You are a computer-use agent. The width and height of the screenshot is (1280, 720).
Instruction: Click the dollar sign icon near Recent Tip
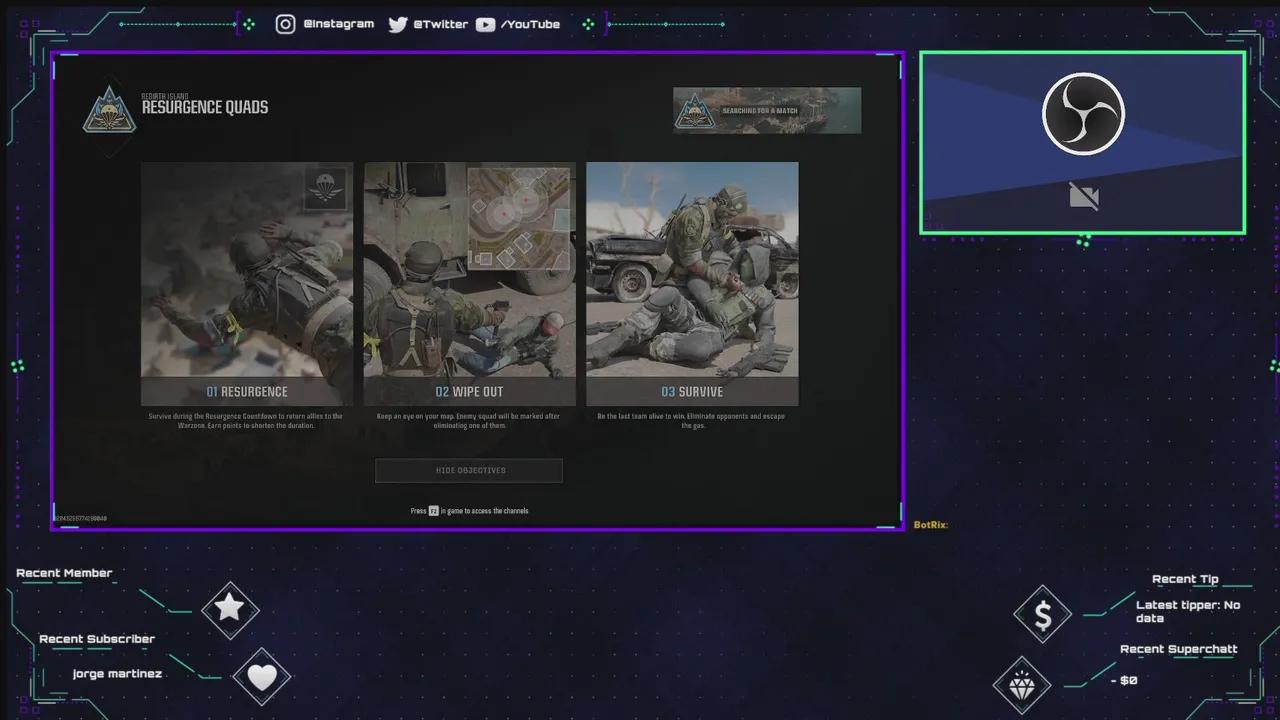pyautogui.click(x=1042, y=615)
